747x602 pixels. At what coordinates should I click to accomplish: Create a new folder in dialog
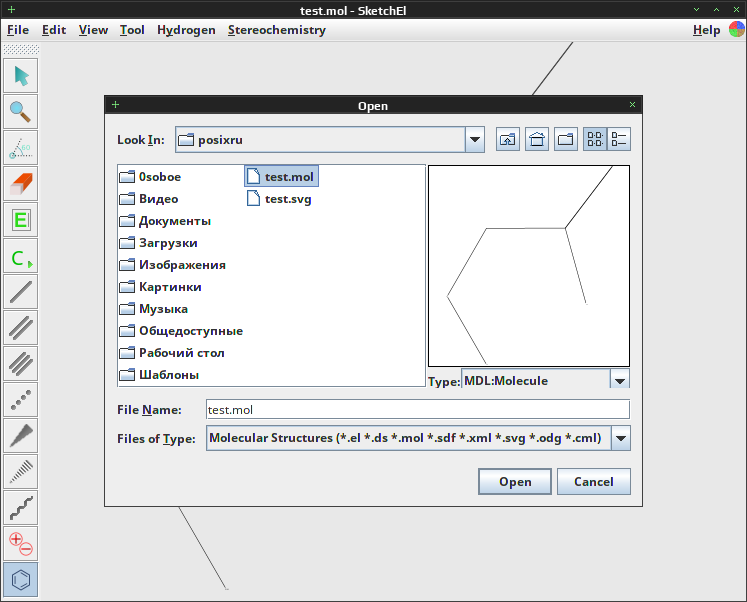click(566, 140)
